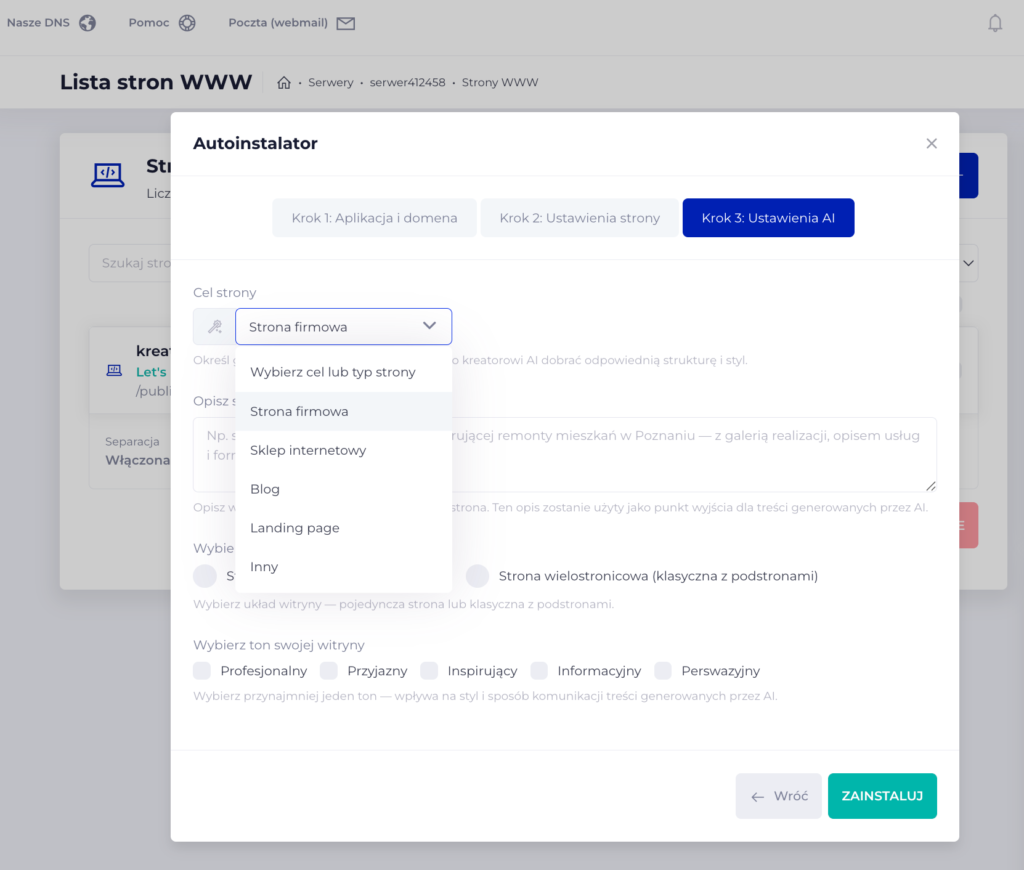This screenshot has height=870, width=1024.
Task: Pick Landing page option in dropdown
Action: pos(295,528)
